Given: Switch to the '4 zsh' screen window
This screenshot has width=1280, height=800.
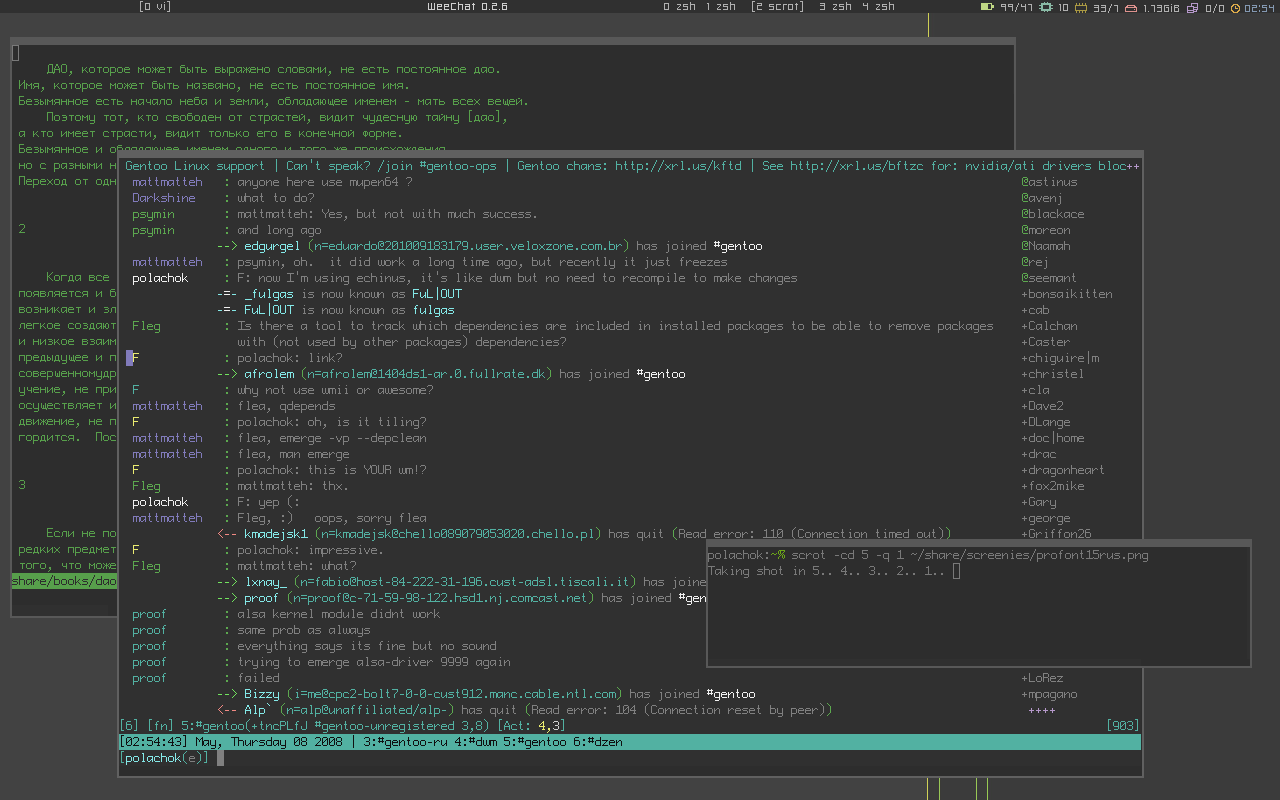Looking at the screenshot, I should [879, 7].
